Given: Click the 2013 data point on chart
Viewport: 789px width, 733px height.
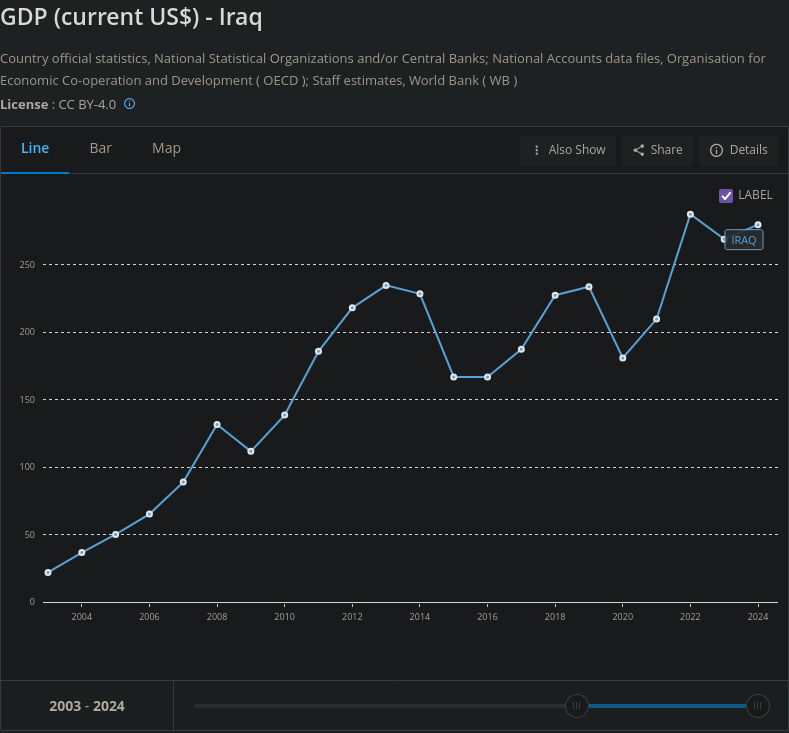Looking at the screenshot, I should coord(386,285).
